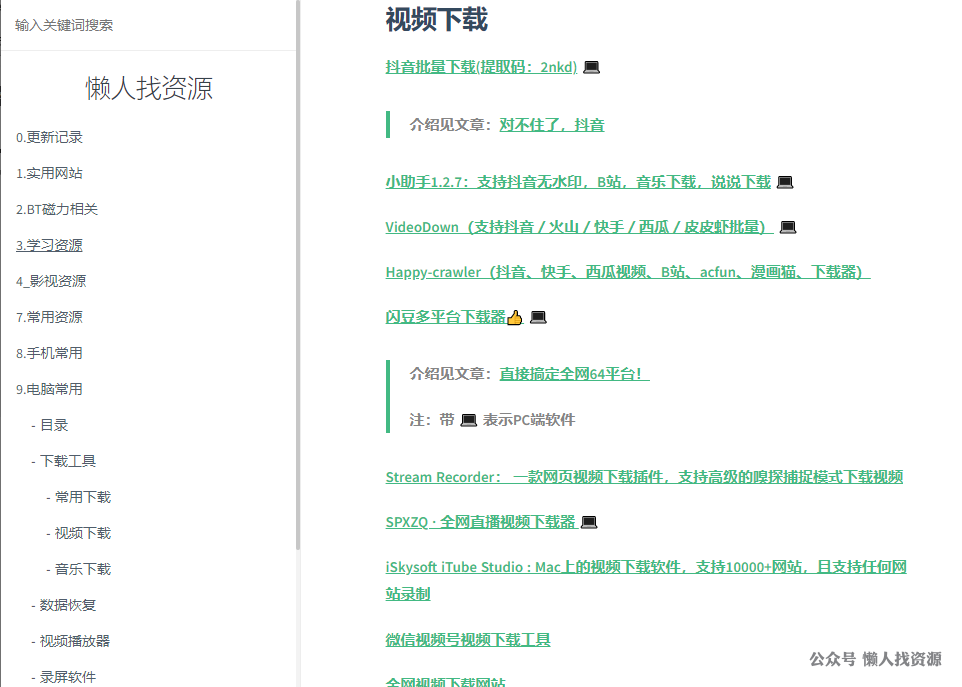Open the VideoDown batch download link
Viewport: 962px width, 687px height.
(579, 228)
